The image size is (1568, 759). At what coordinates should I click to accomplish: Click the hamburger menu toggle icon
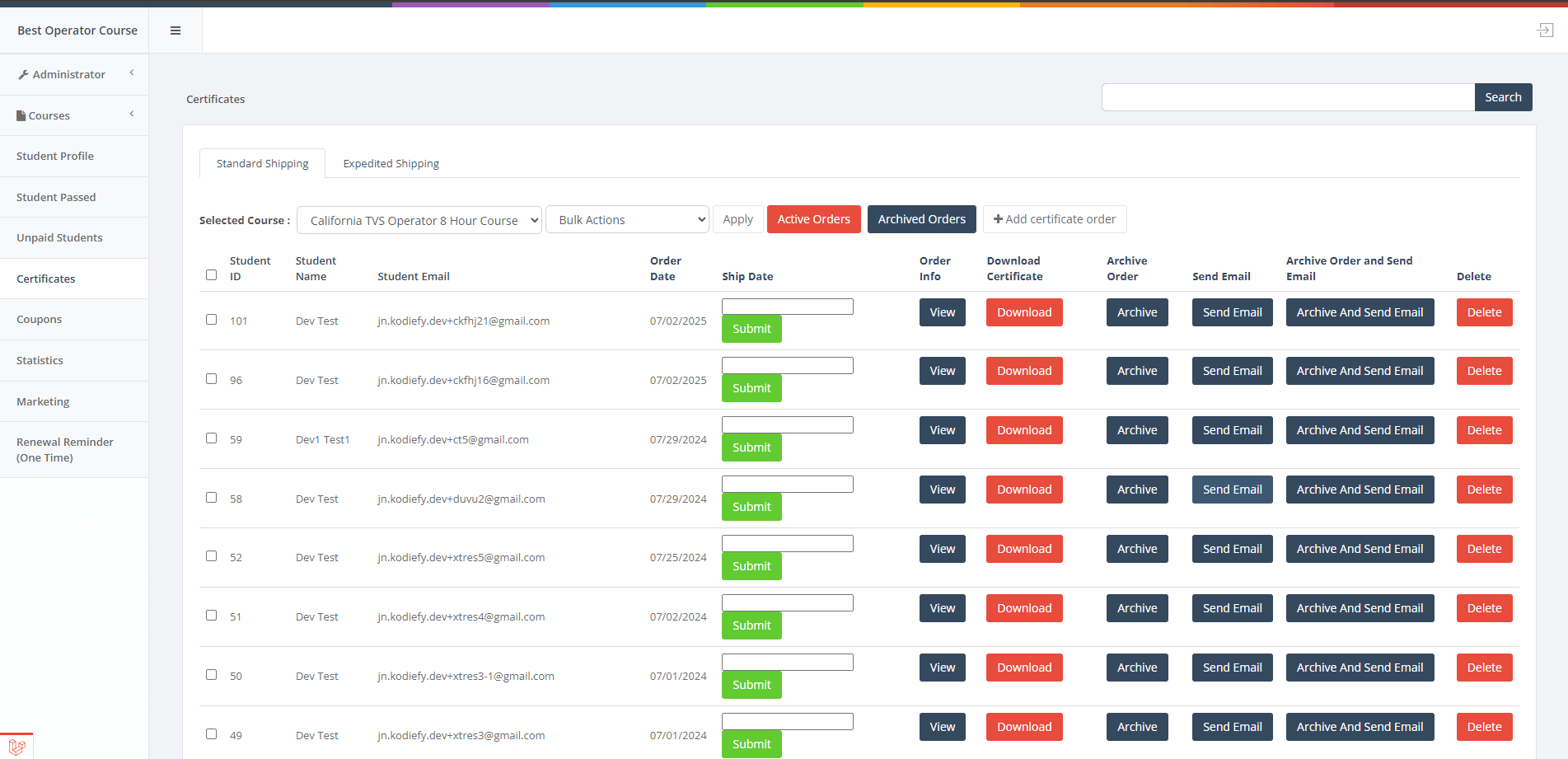point(176,30)
